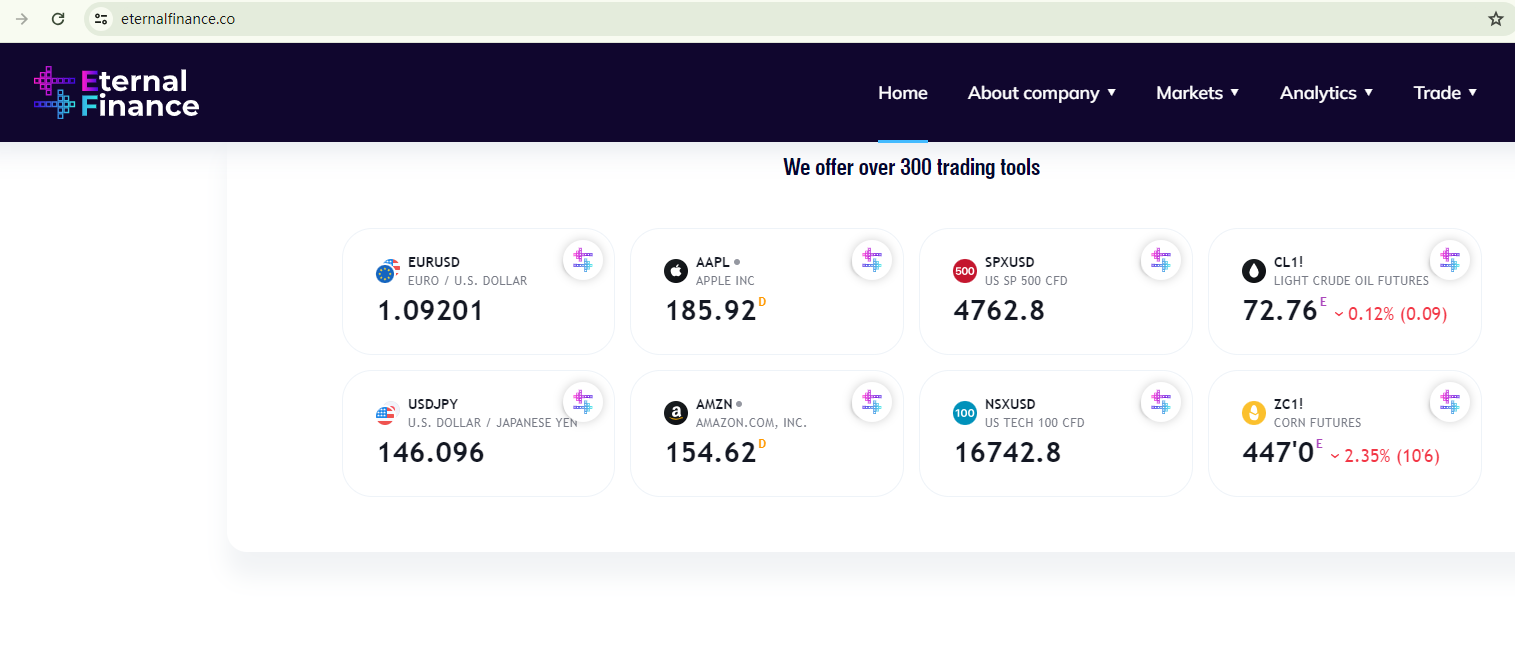This screenshot has height=654, width=1515.
Task: Click the NSXUSD blue 100 icon
Action: (965, 413)
